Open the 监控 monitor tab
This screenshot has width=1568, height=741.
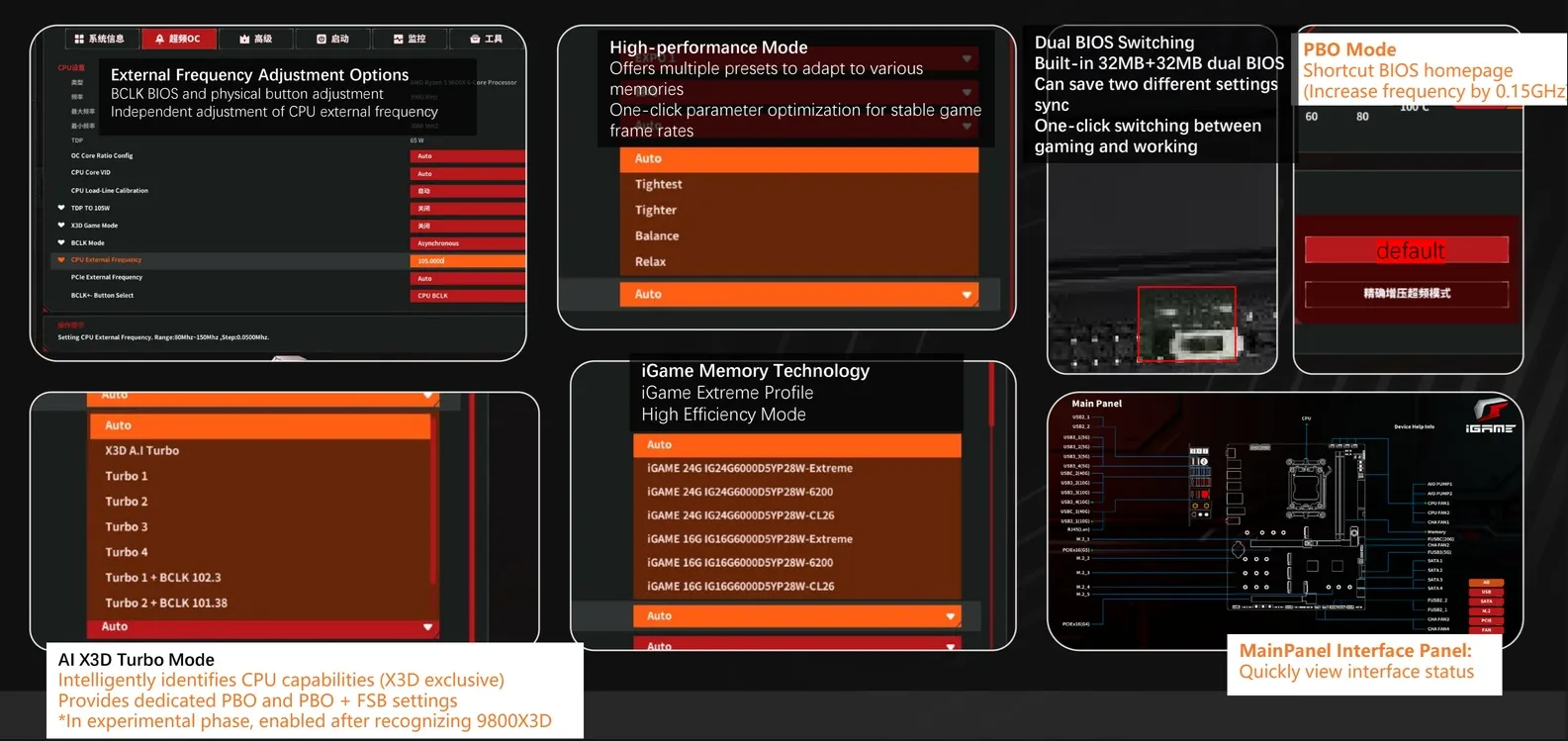click(x=410, y=39)
